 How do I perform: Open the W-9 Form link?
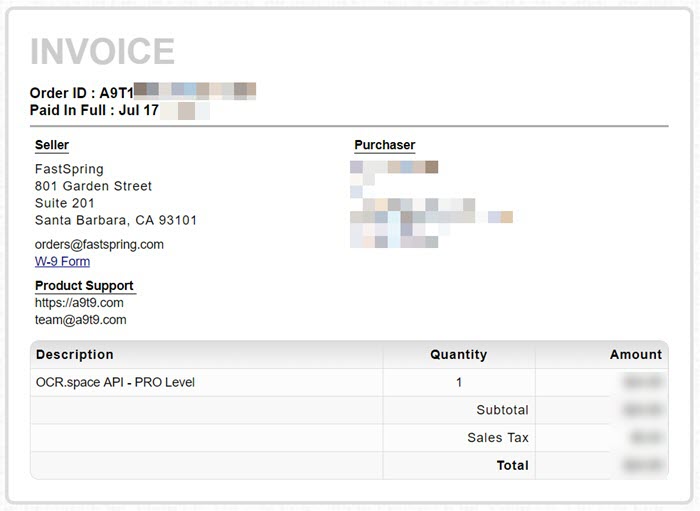pyautogui.click(x=62, y=262)
